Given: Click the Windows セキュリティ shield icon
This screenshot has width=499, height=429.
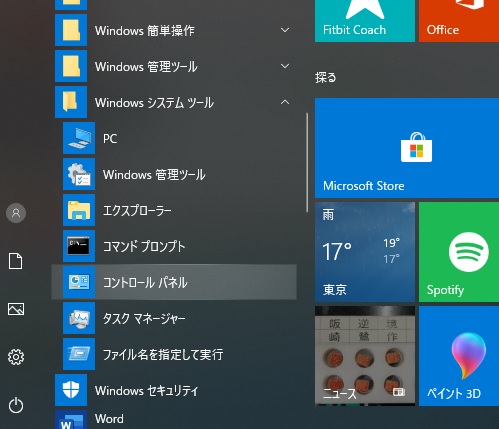Looking at the screenshot, I should click(71, 390).
